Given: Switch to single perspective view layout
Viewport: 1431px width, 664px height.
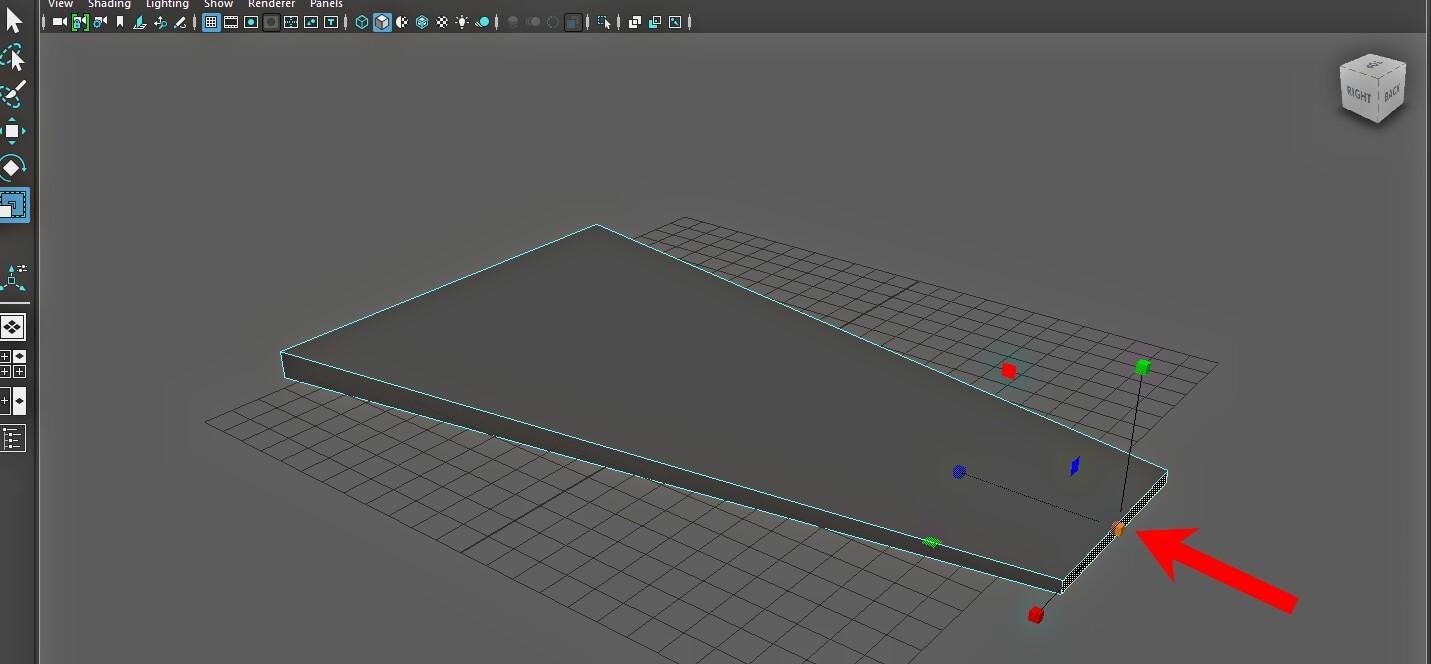Looking at the screenshot, I should [13, 327].
